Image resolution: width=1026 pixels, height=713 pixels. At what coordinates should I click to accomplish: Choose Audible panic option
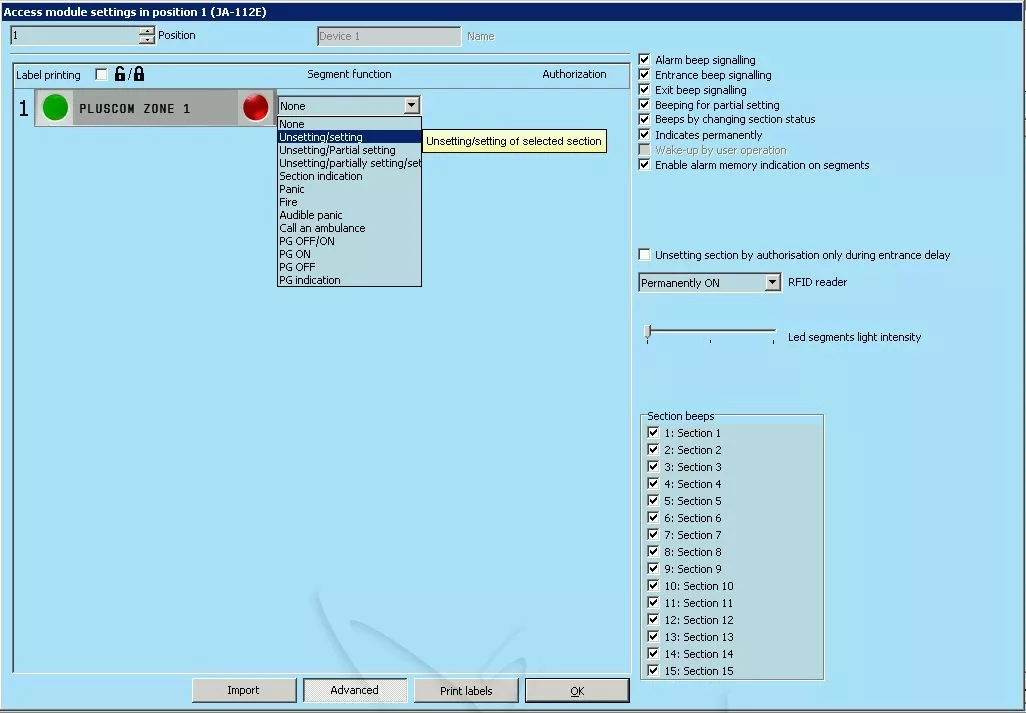point(349,215)
